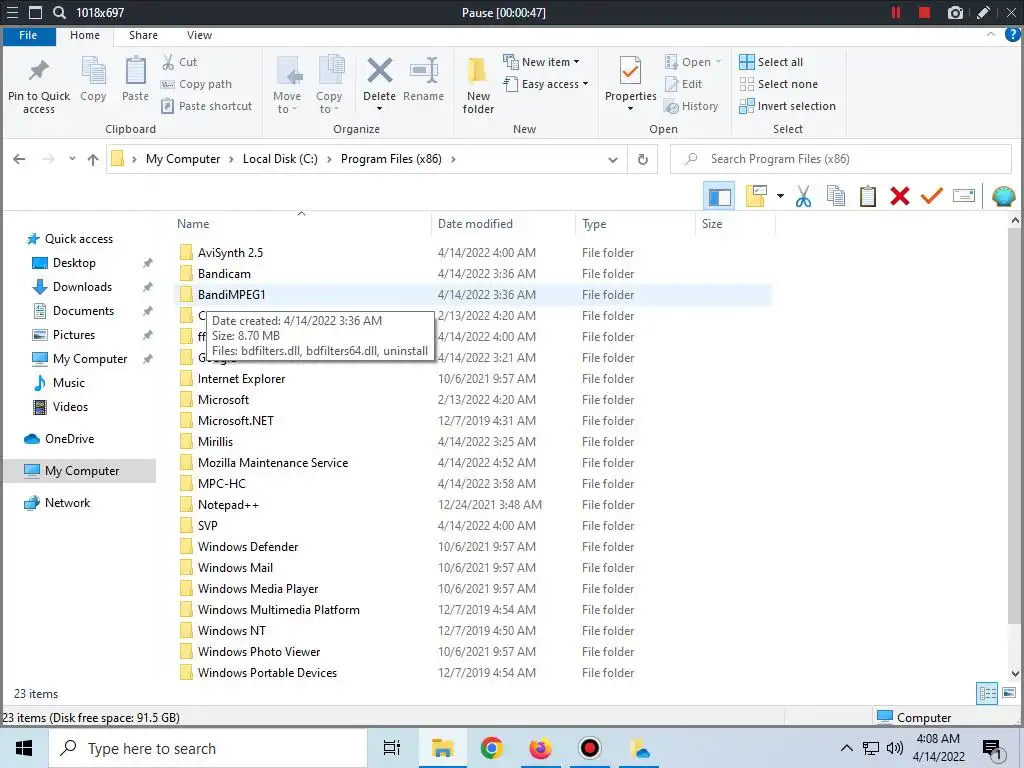Select Network in the navigation pane
This screenshot has height=768, width=1024.
[x=67, y=503]
